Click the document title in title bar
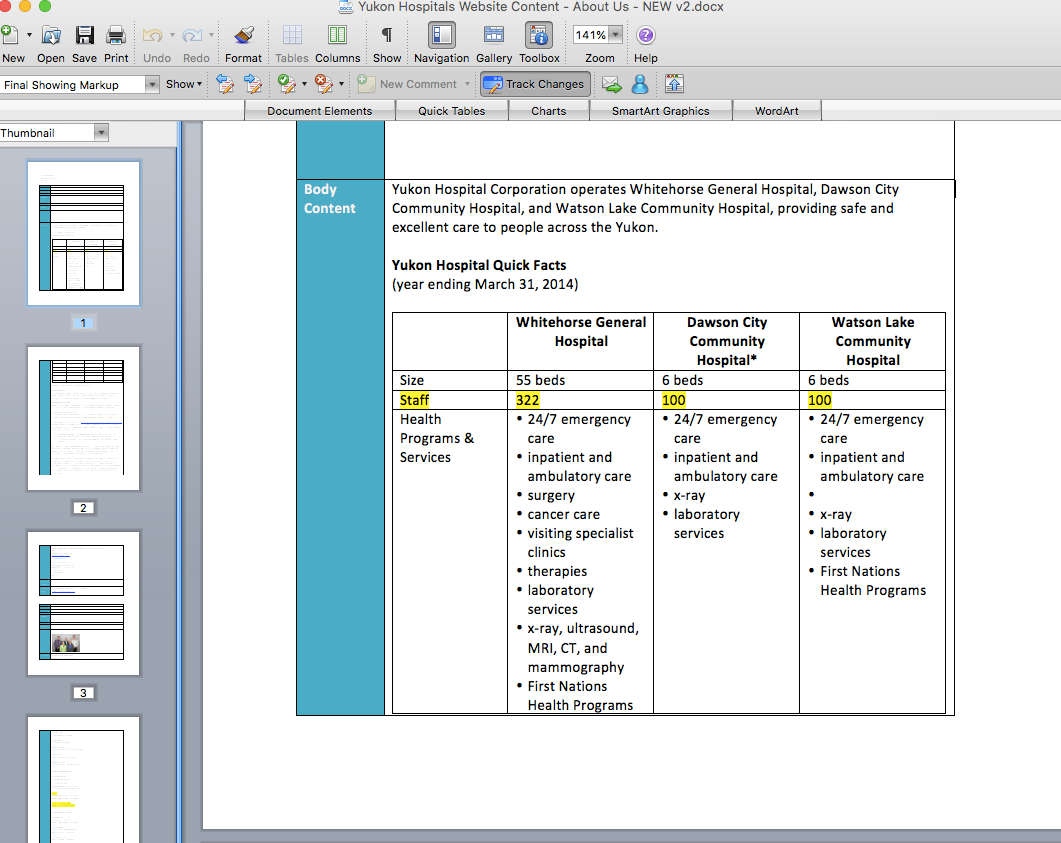Viewport: 1061px width, 843px height. (540, 7)
